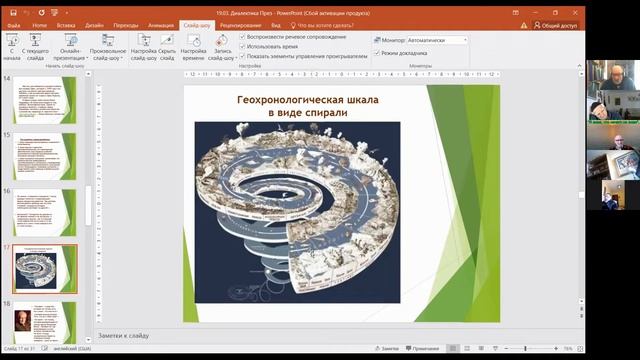Image resolution: width=640 pixels, height=360 pixels.
Task: Open the ribbon display options icon
Action: [x=516, y=13]
